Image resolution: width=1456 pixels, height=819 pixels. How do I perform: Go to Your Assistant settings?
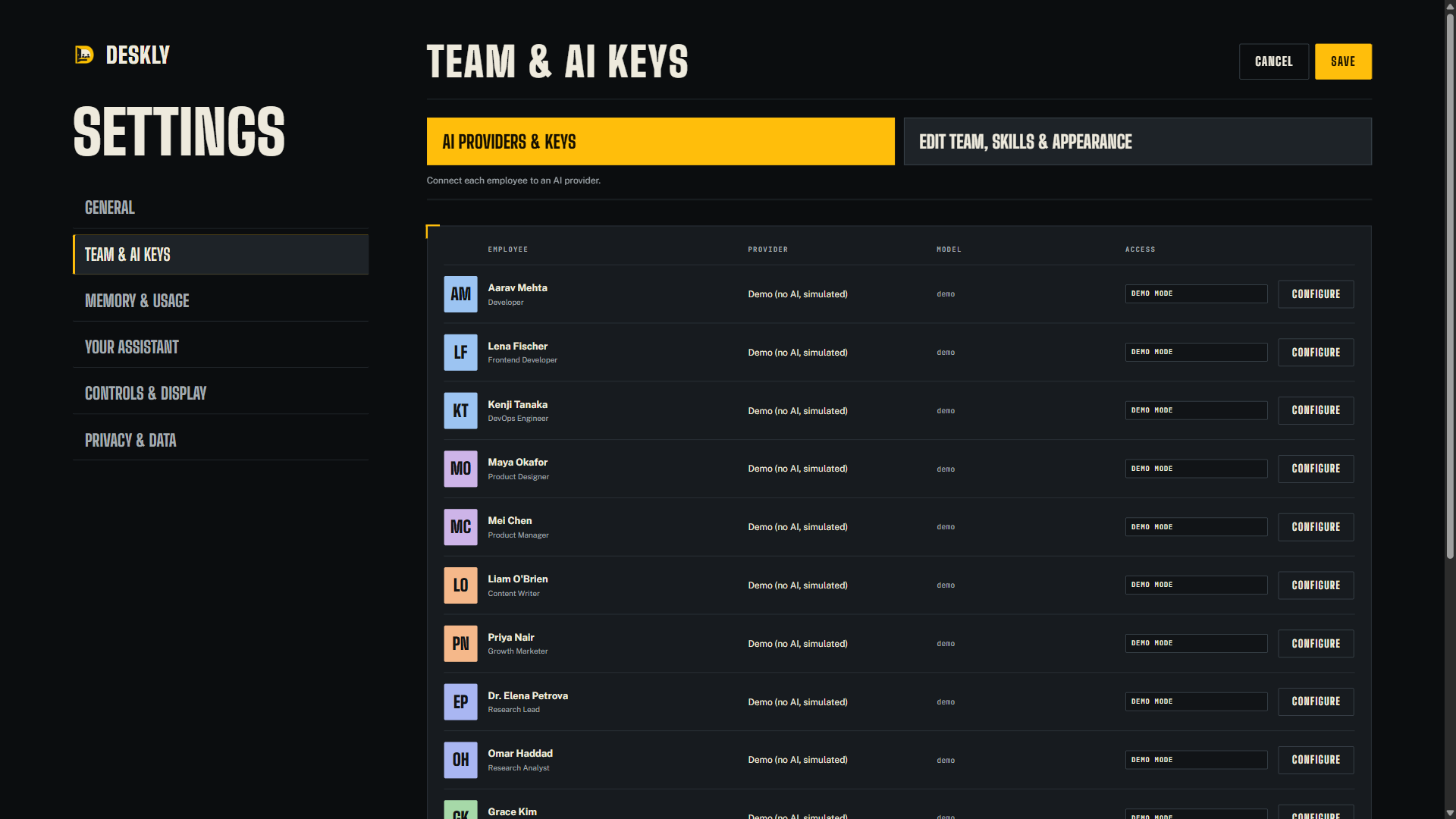click(221, 347)
